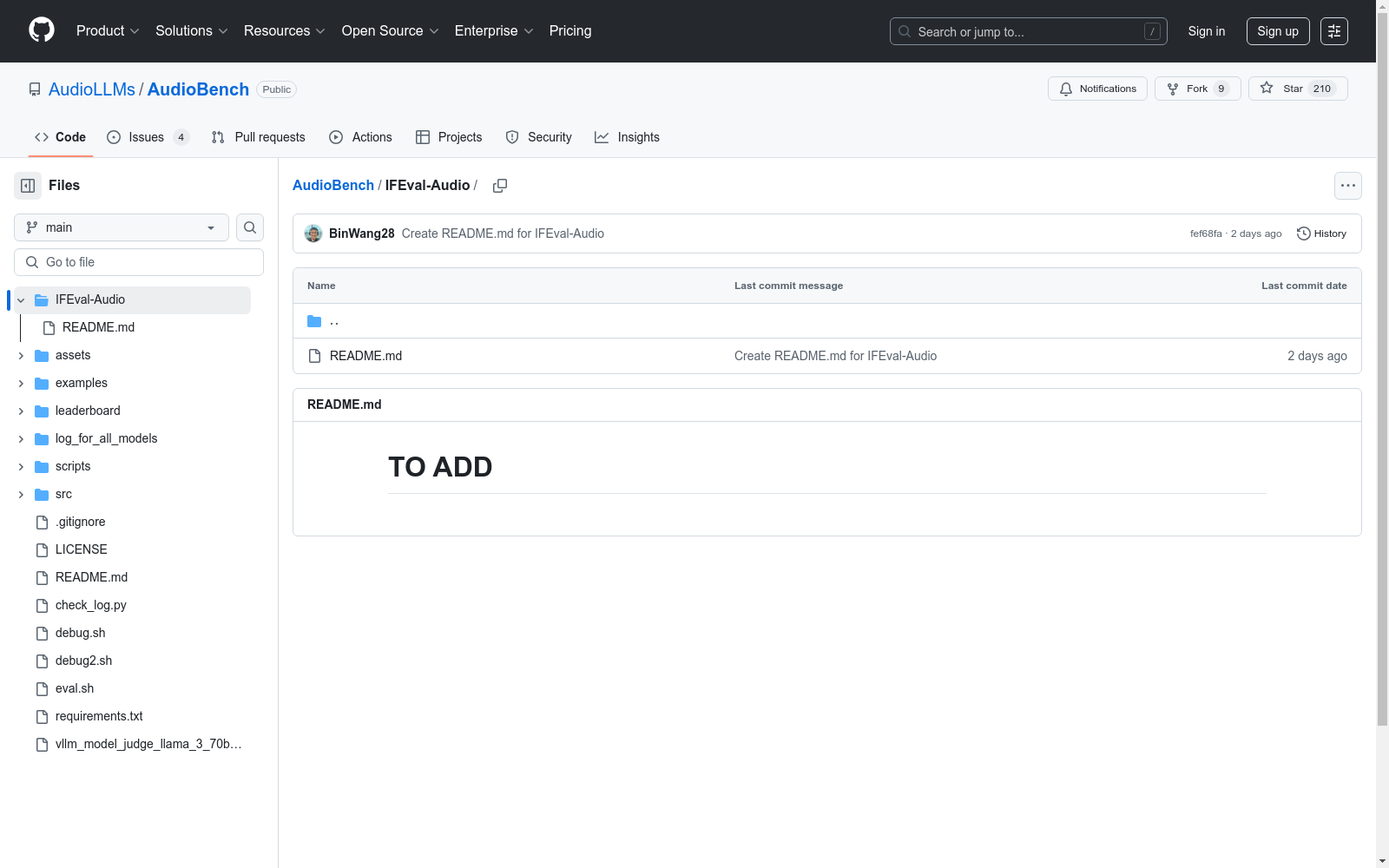The image size is (1389, 868).
Task: Collapse the file tree side panel
Action: click(28, 186)
